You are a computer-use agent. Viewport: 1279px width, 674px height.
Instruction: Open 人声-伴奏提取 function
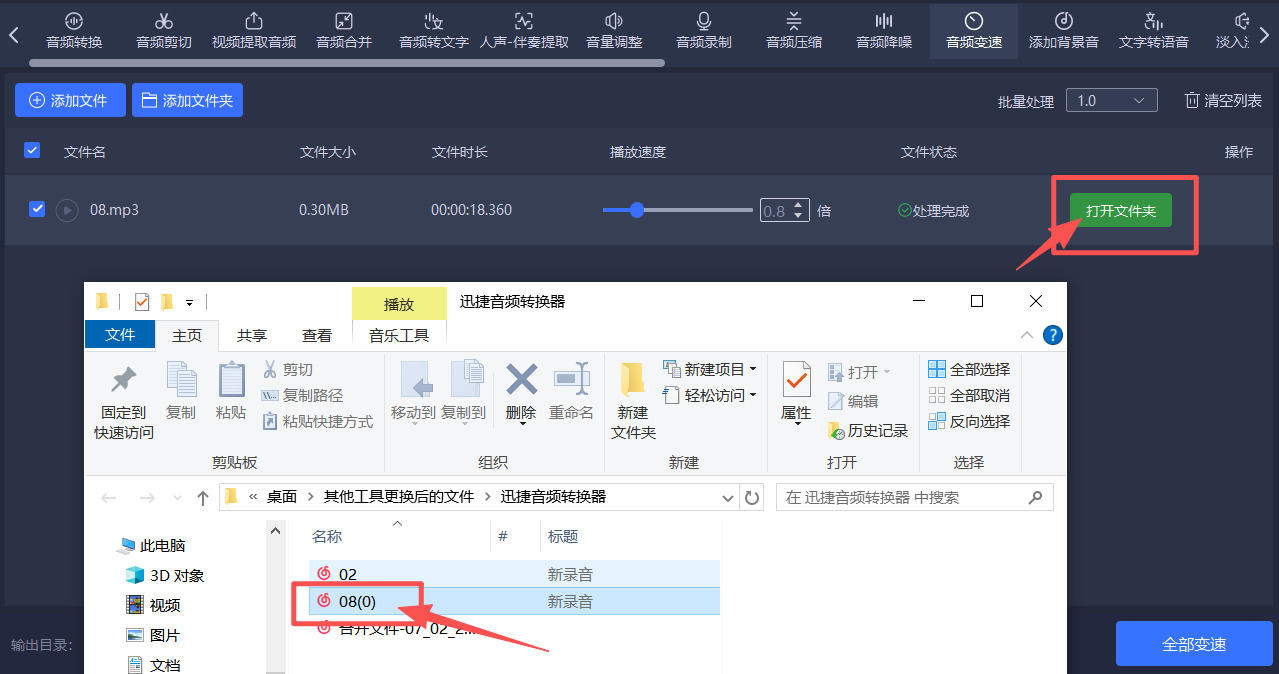[523, 30]
